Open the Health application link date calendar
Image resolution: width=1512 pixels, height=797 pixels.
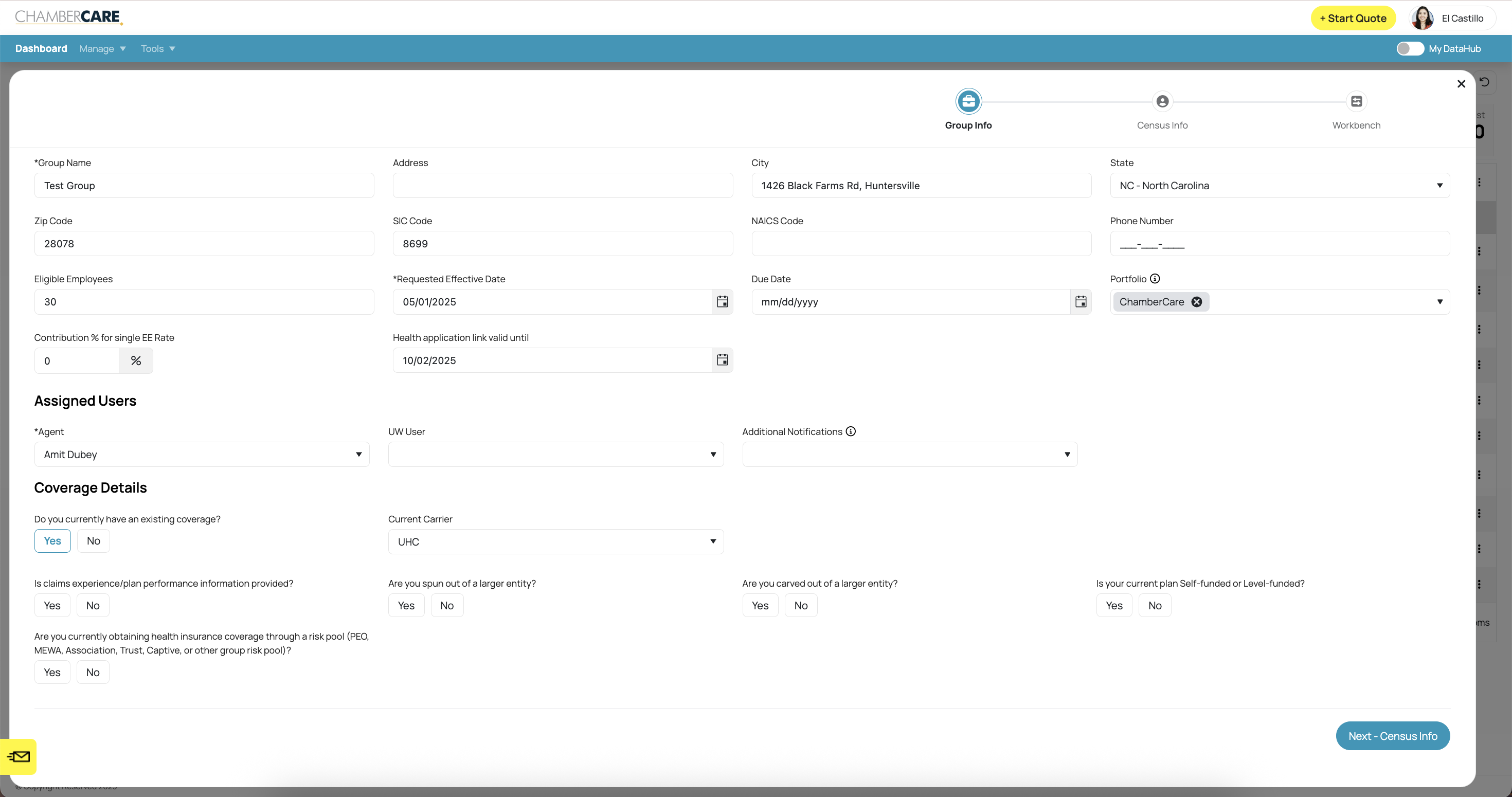(722, 360)
